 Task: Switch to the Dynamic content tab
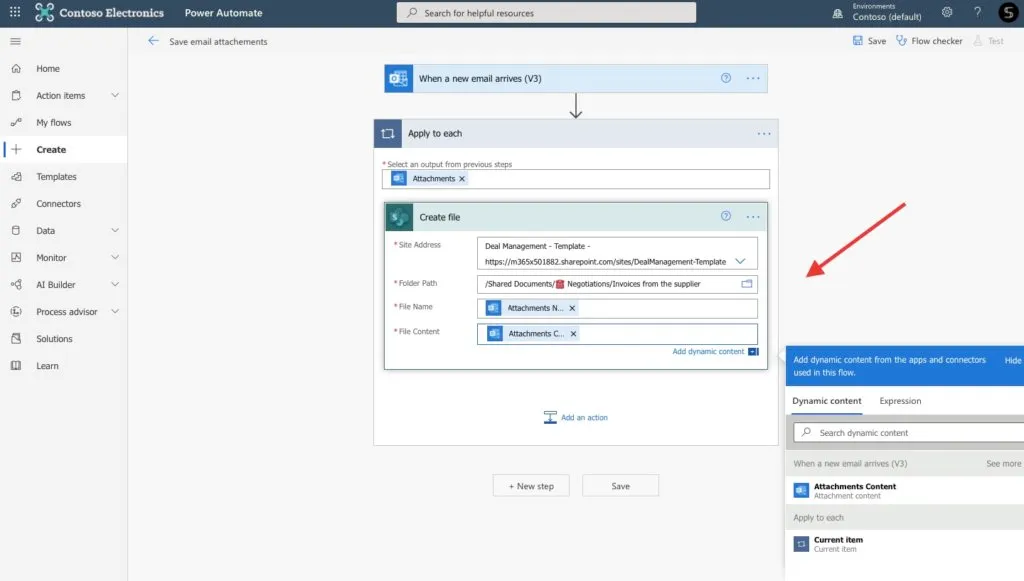[x=827, y=401]
